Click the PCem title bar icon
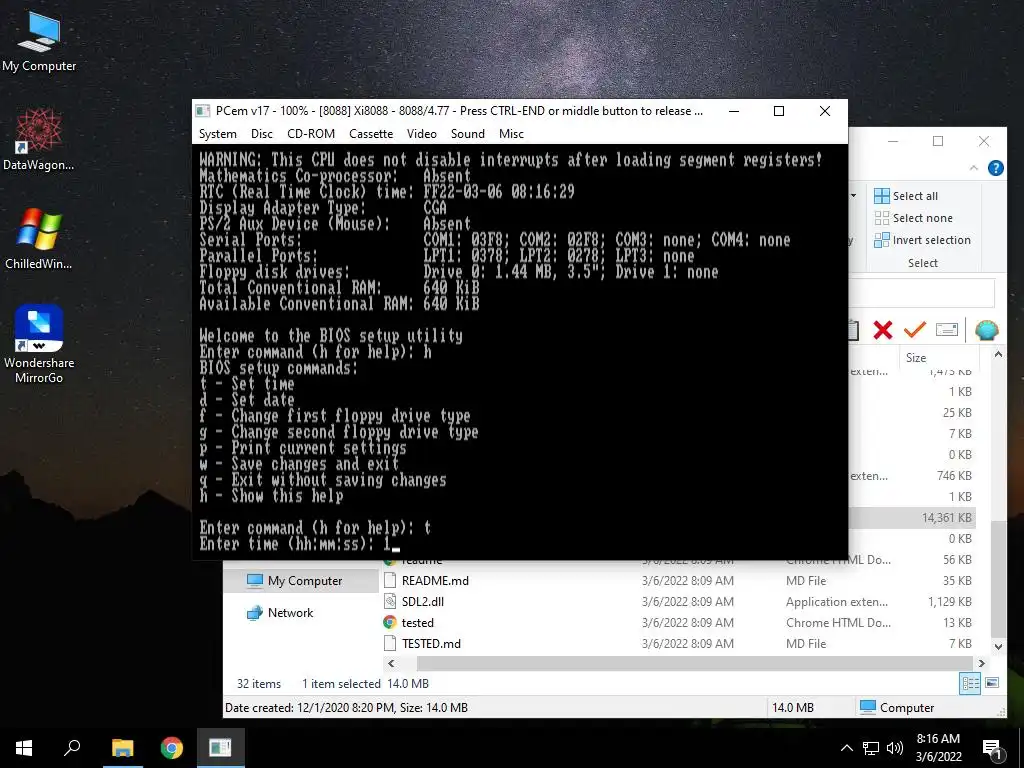The width and height of the screenshot is (1024, 768). pos(203,111)
